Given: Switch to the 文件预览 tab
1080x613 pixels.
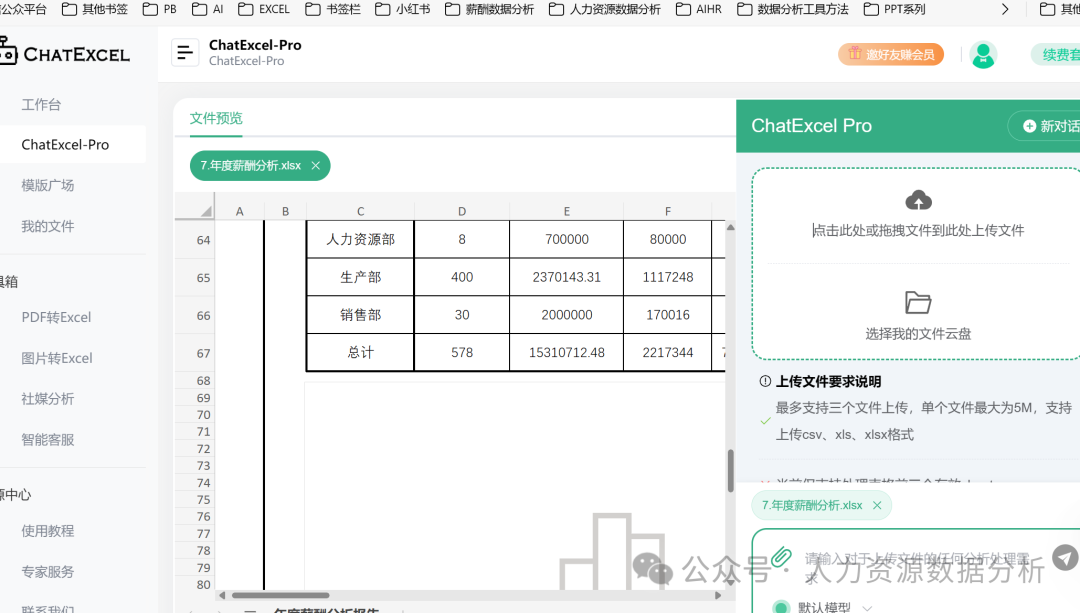Looking at the screenshot, I should [x=216, y=118].
